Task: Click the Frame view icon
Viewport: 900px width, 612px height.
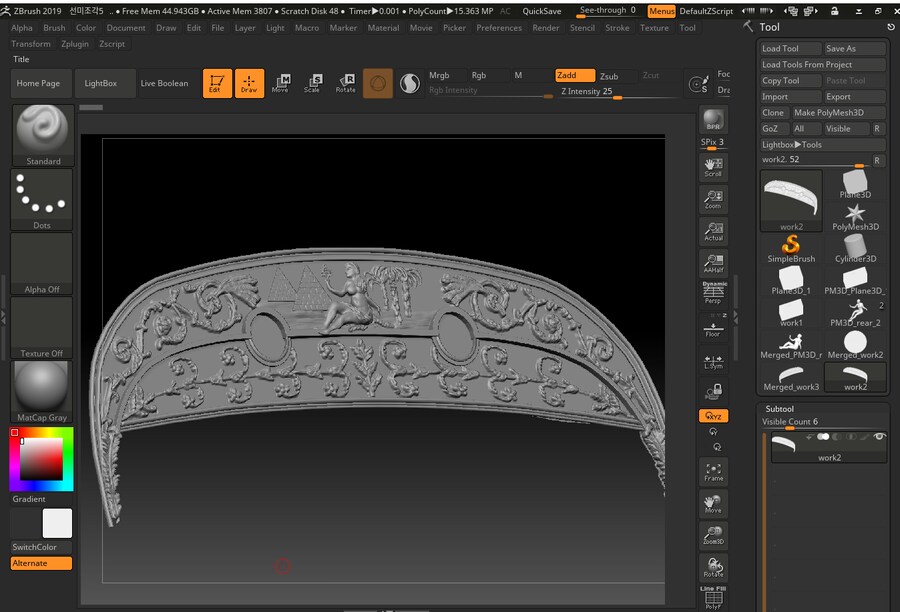Action: [x=713, y=472]
